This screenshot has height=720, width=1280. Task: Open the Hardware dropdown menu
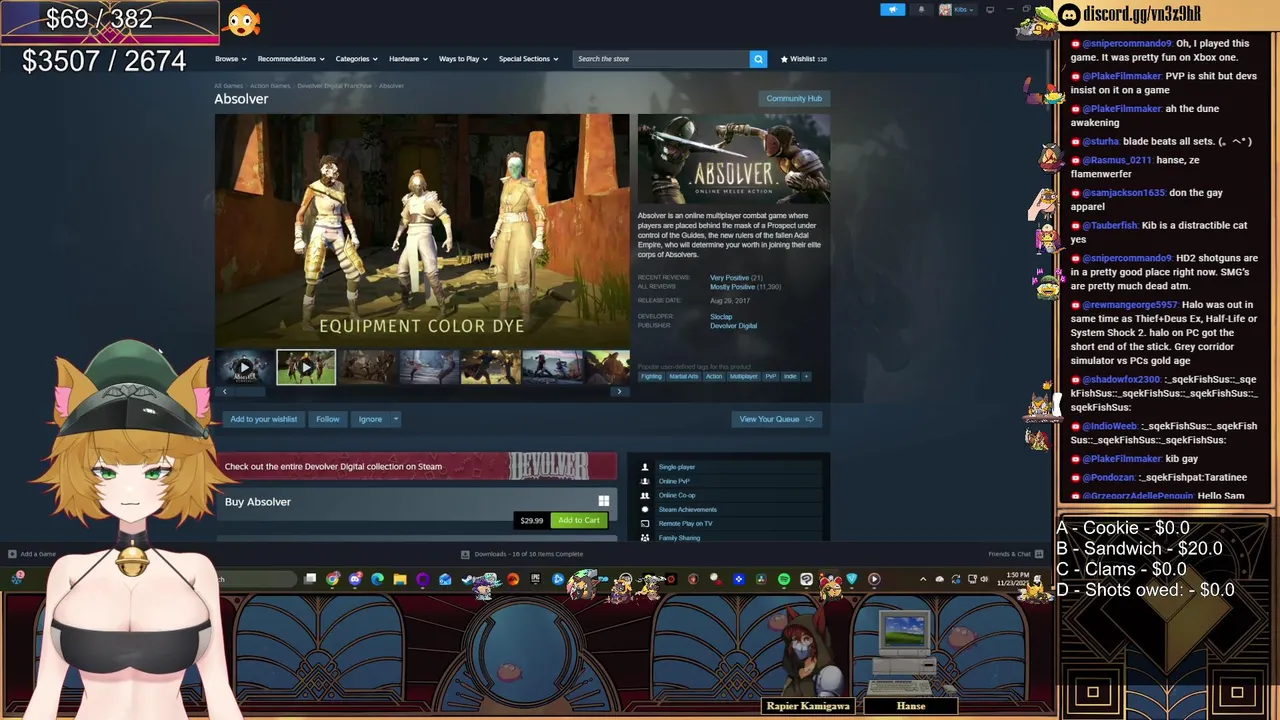tap(408, 59)
